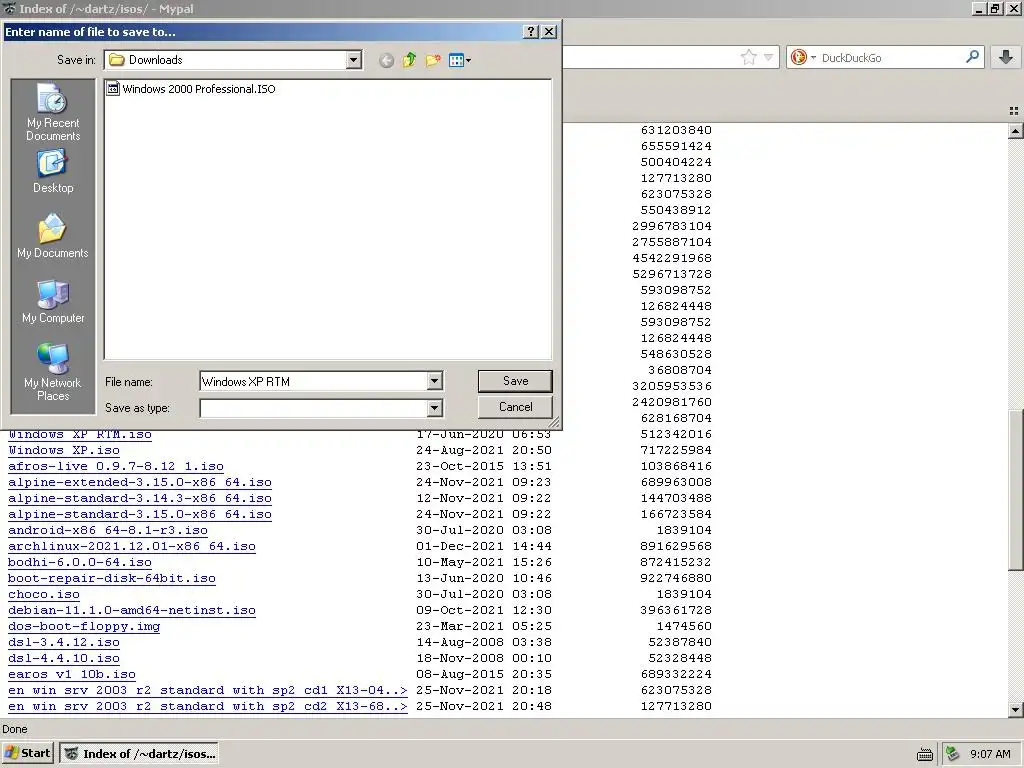Click the File name text field
The height and width of the screenshot is (768, 1024).
[x=313, y=381]
